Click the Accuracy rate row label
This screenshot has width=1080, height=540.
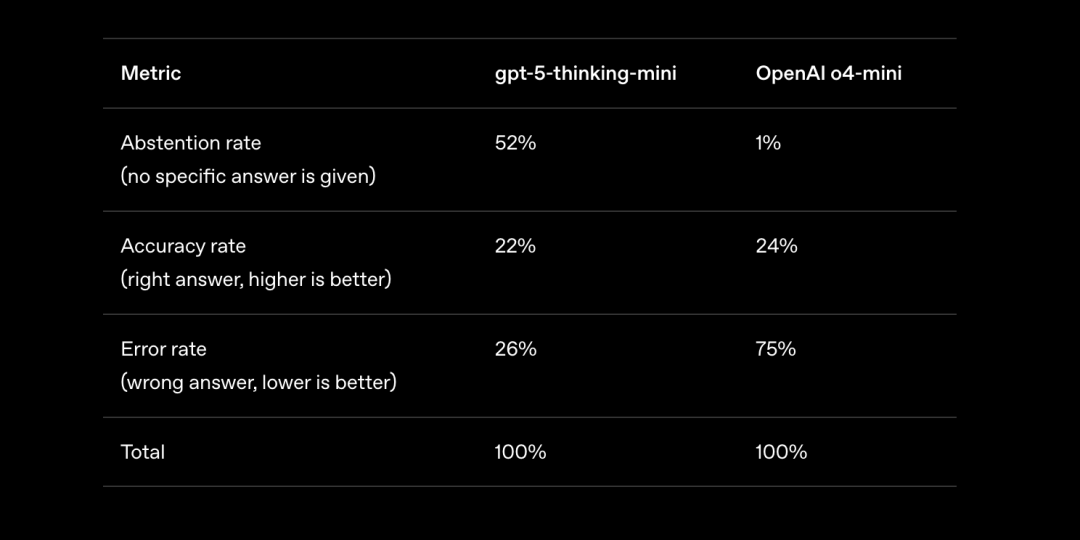coord(183,247)
